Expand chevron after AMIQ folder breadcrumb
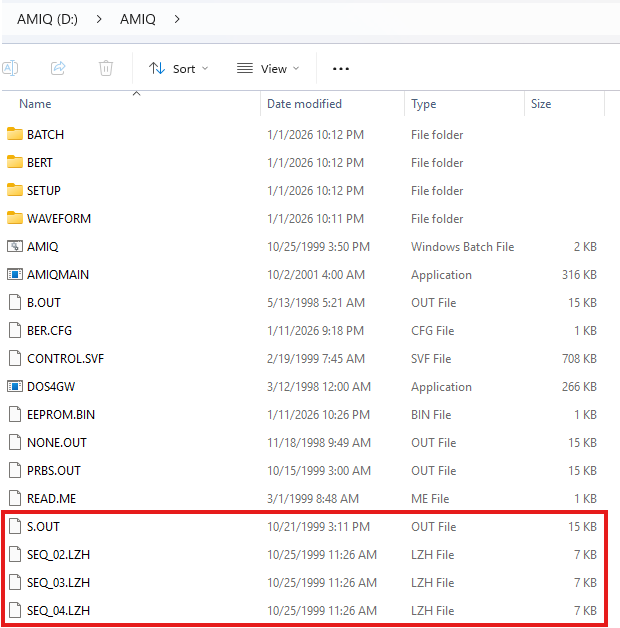Screen dimensions: 620x628 (x=177, y=19)
